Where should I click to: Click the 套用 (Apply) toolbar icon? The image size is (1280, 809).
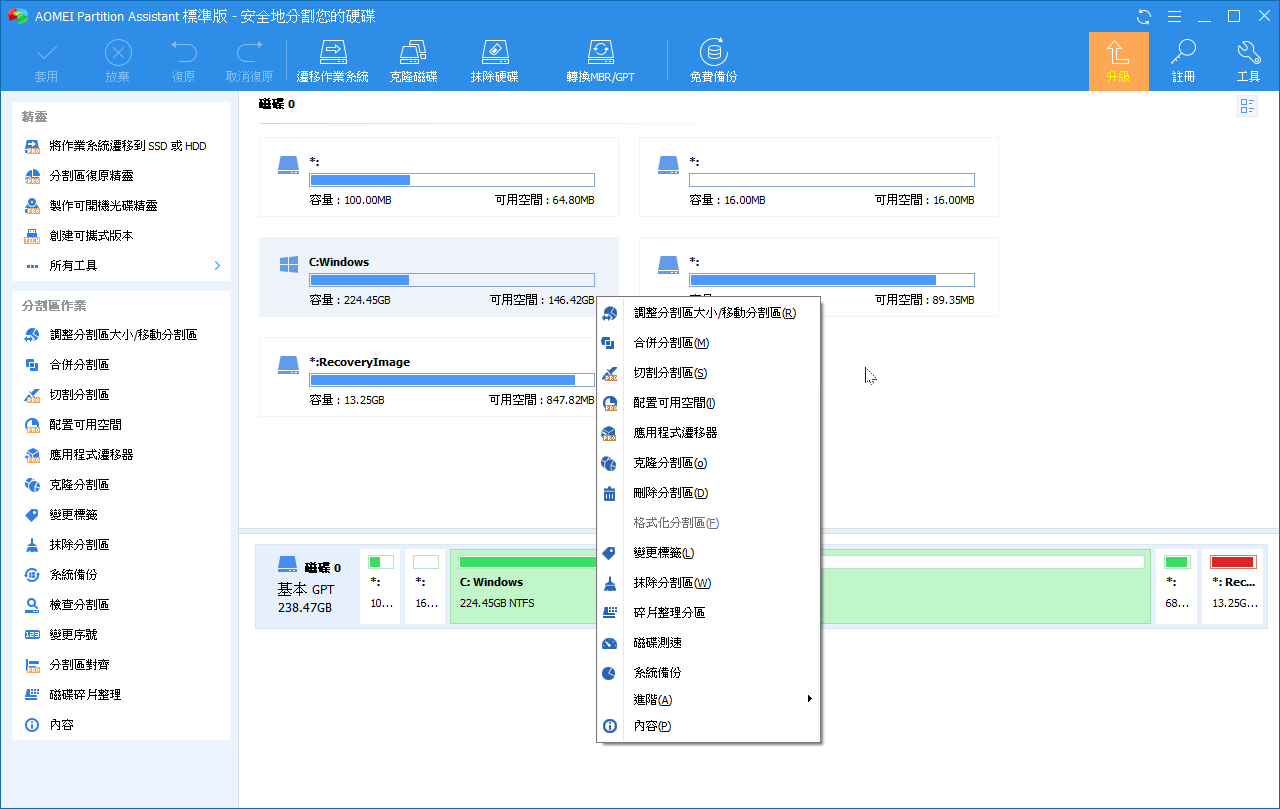[x=47, y=62]
